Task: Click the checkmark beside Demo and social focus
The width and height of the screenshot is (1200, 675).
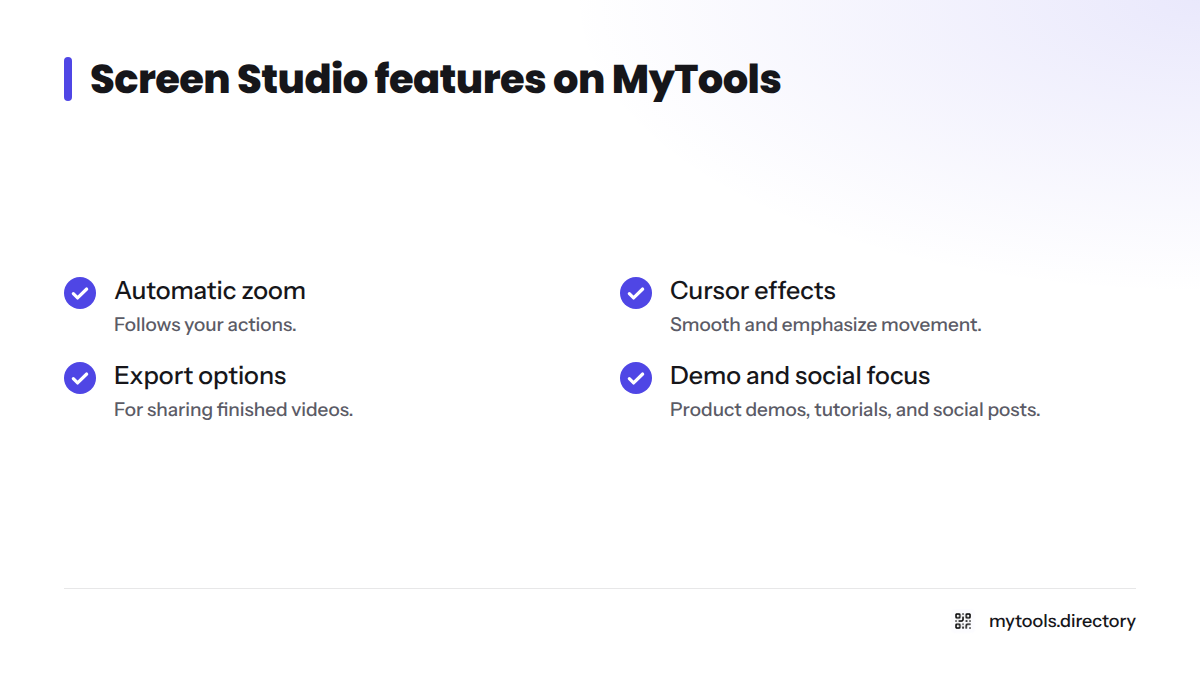Action: click(x=636, y=378)
